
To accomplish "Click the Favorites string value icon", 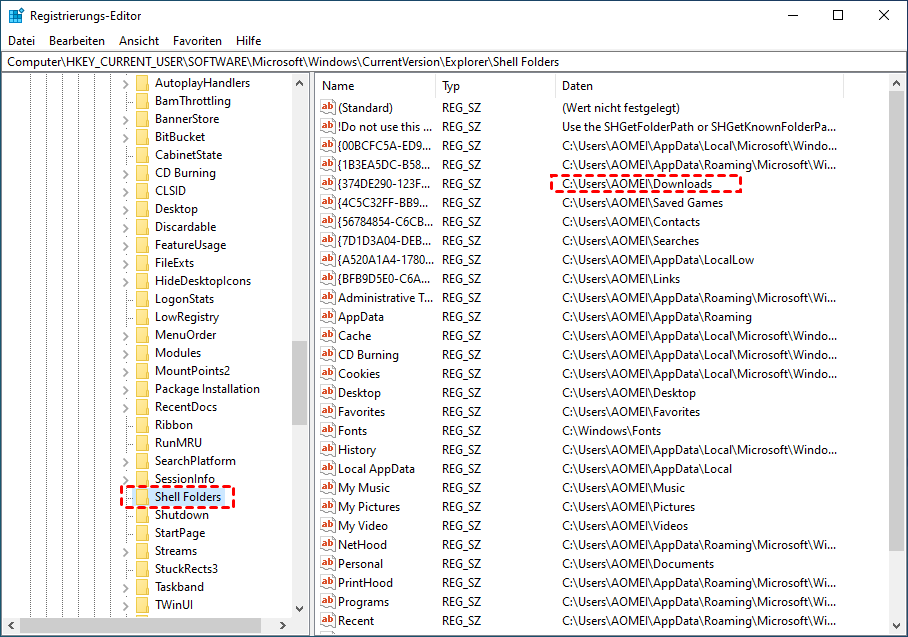I will tap(328, 411).
